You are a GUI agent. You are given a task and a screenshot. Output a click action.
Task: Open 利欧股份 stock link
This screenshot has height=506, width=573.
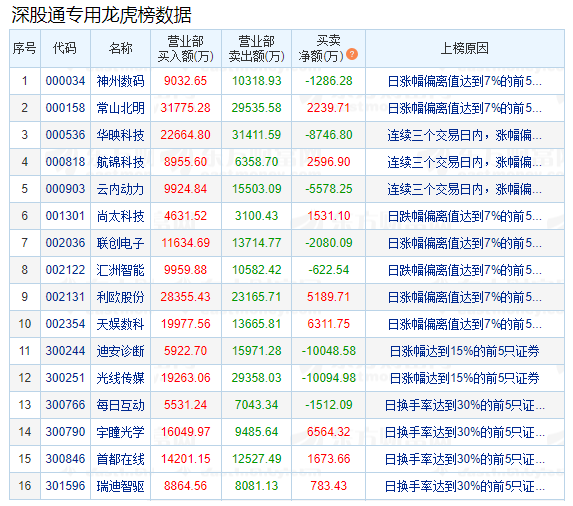(120, 297)
